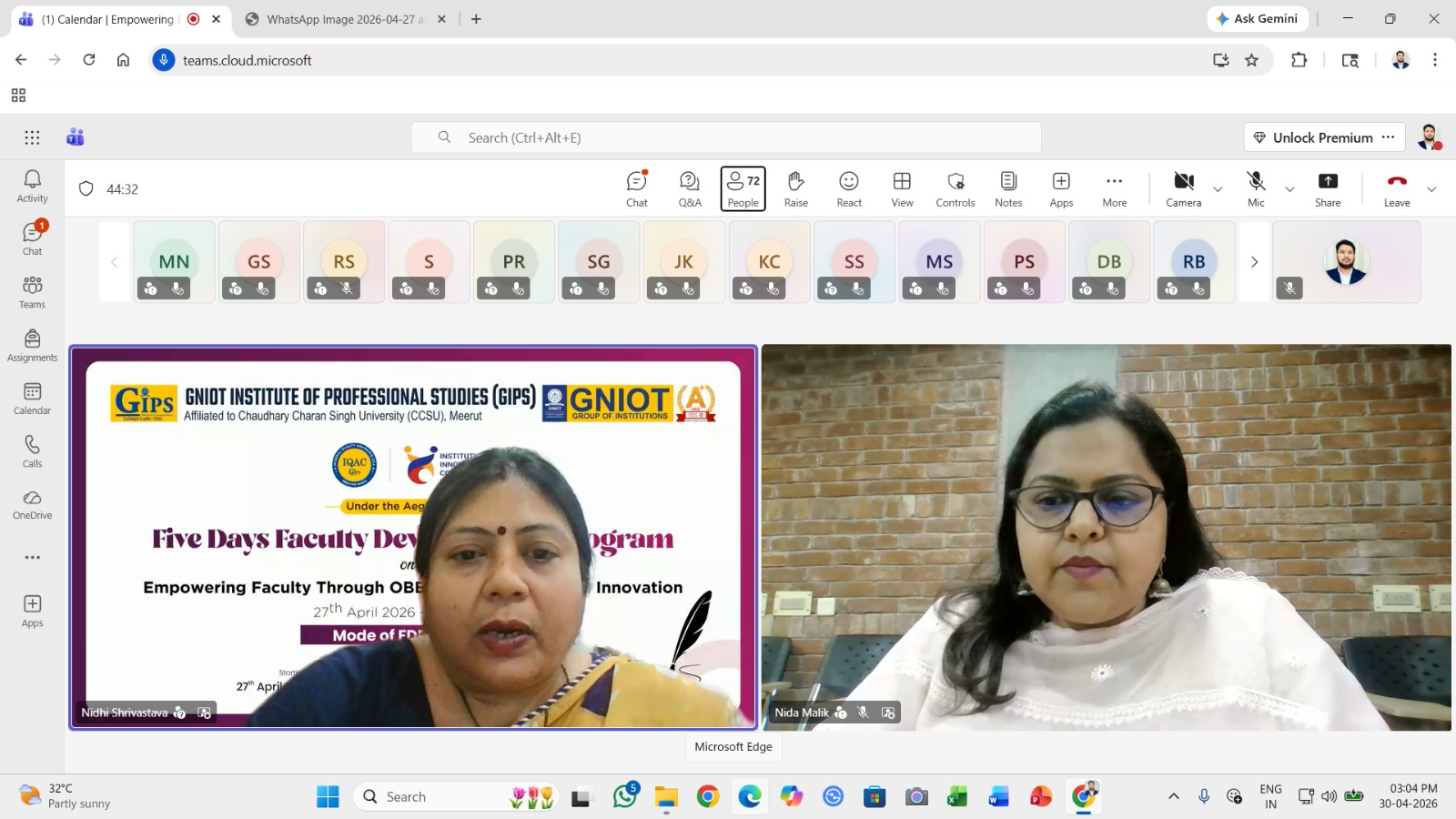Click the address bar URL
Image resolution: width=1456 pixels, height=819 pixels.
click(248, 60)
